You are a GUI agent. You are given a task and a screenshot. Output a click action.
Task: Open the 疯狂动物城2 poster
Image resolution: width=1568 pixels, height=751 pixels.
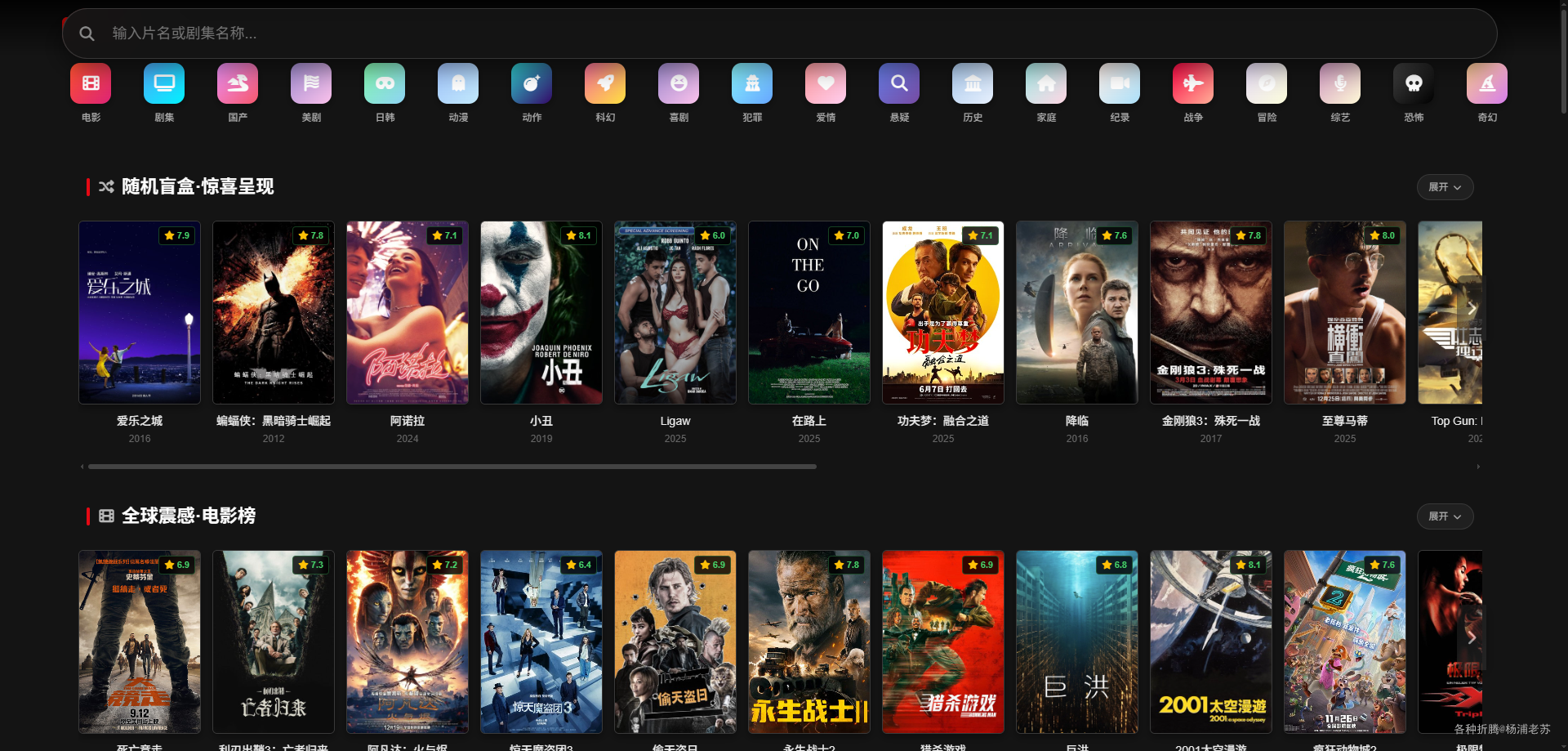(x=1345, y=641)
